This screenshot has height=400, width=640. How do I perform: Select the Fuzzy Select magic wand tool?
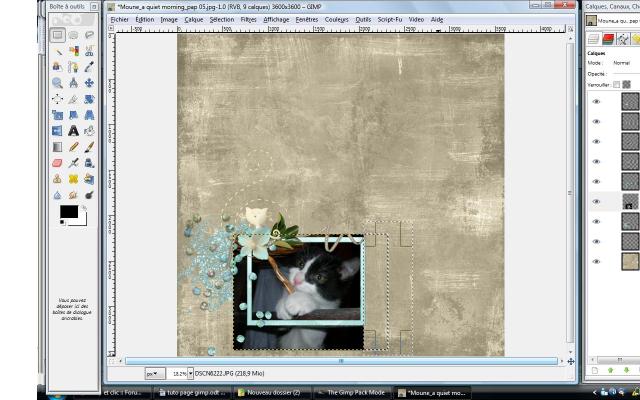point(58,51)
